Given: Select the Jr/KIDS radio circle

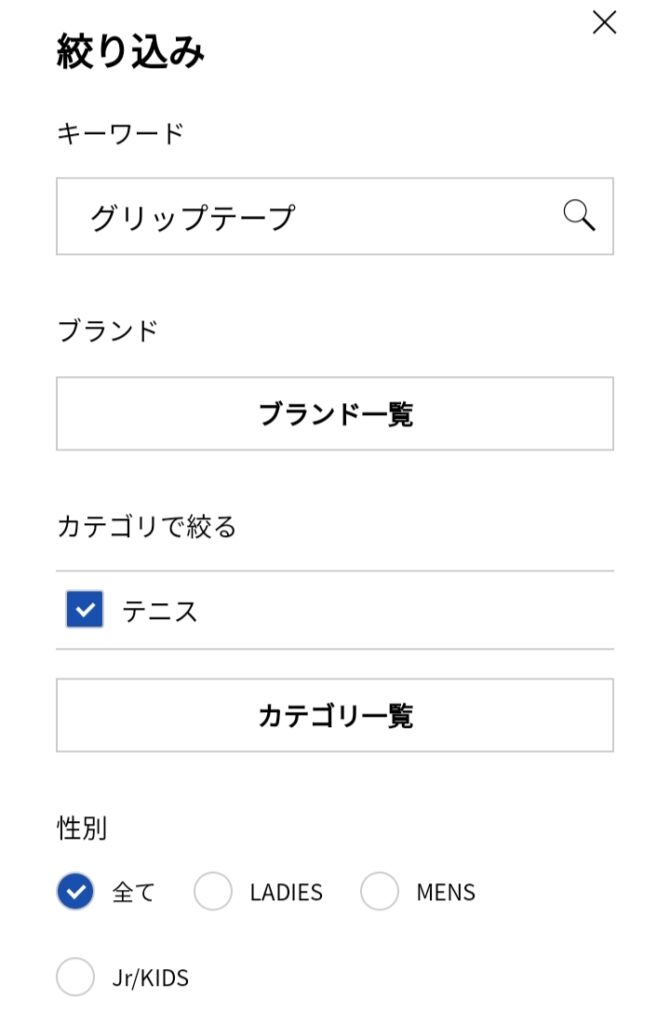Looking at the screenshot, I should point(75,976).
